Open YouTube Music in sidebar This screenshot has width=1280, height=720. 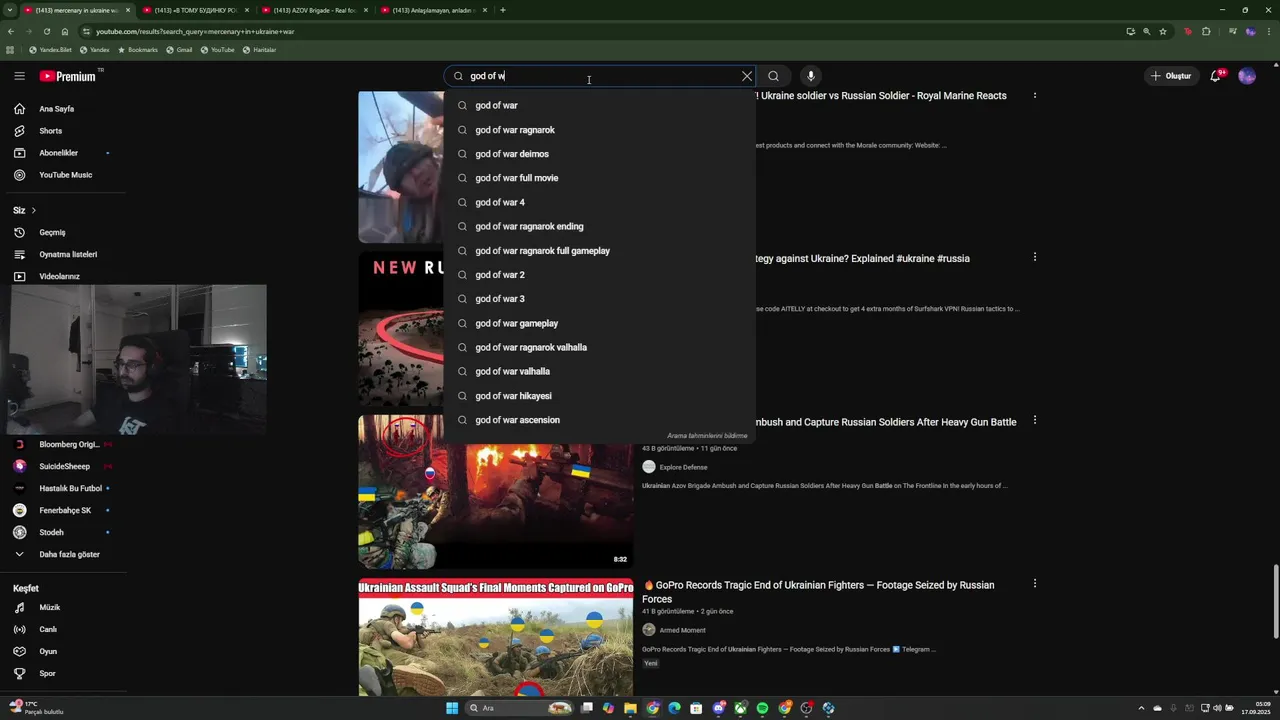tap(63, 175)
